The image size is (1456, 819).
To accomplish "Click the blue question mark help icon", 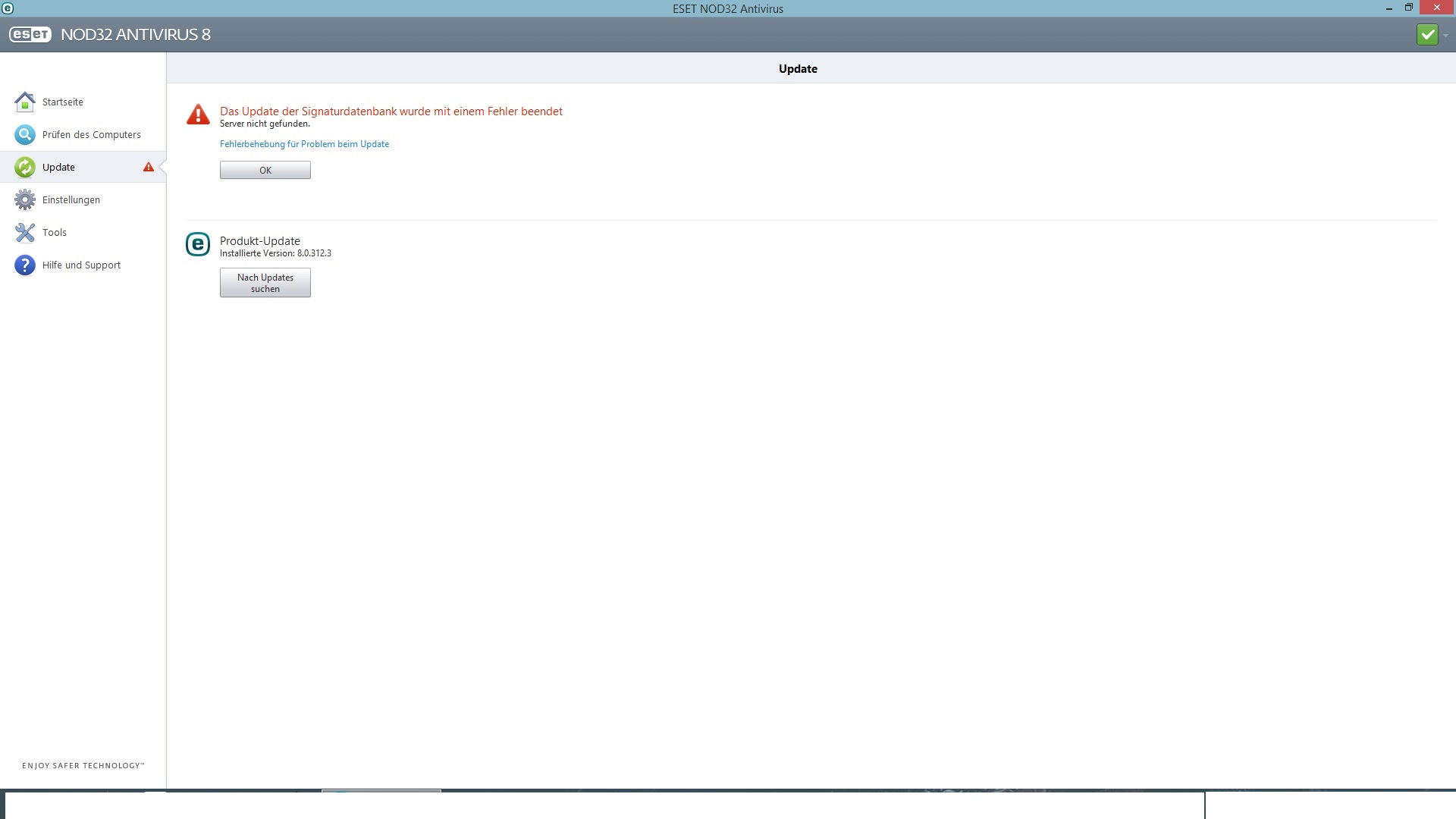I will (25, 265).
